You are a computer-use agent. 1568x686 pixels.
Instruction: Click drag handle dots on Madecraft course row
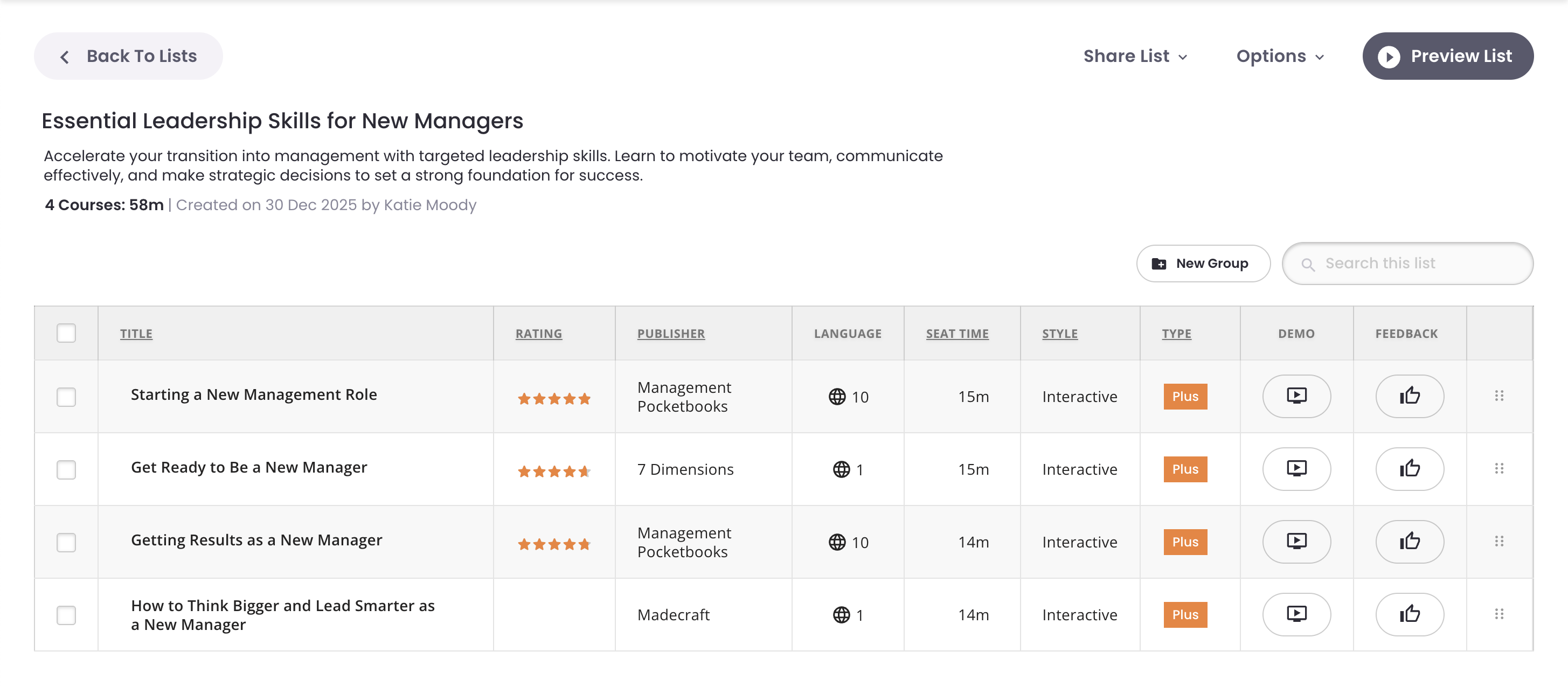[1498, 614]
